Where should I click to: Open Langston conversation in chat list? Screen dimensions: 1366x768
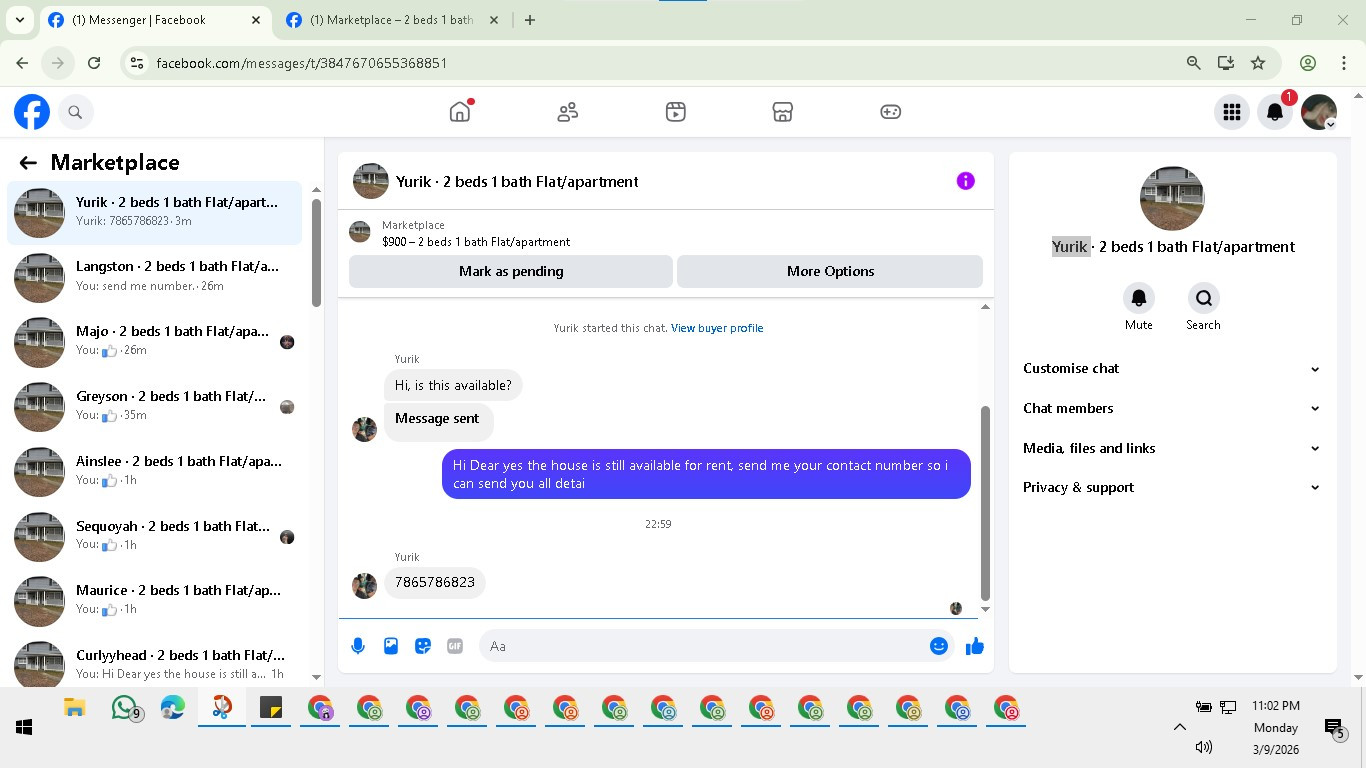155,277
